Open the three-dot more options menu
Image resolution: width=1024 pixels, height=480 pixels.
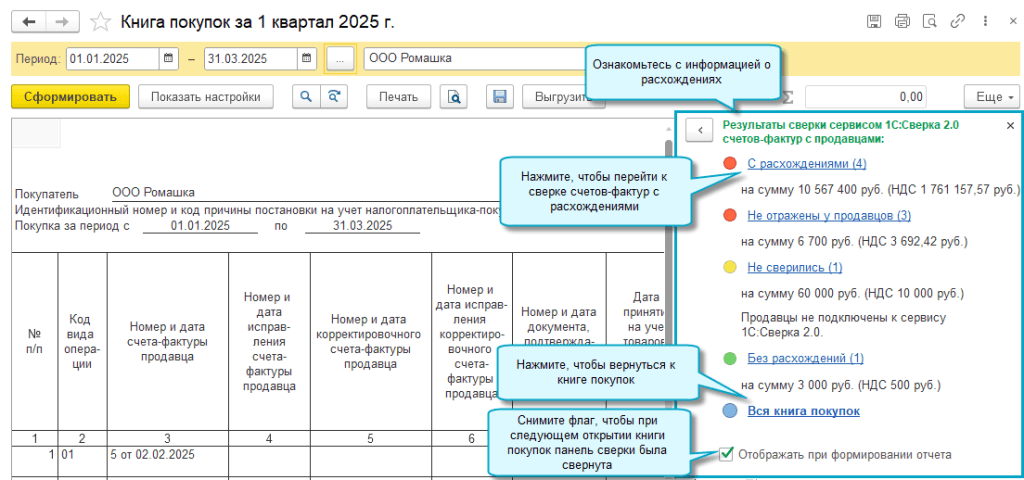[986, 21]
